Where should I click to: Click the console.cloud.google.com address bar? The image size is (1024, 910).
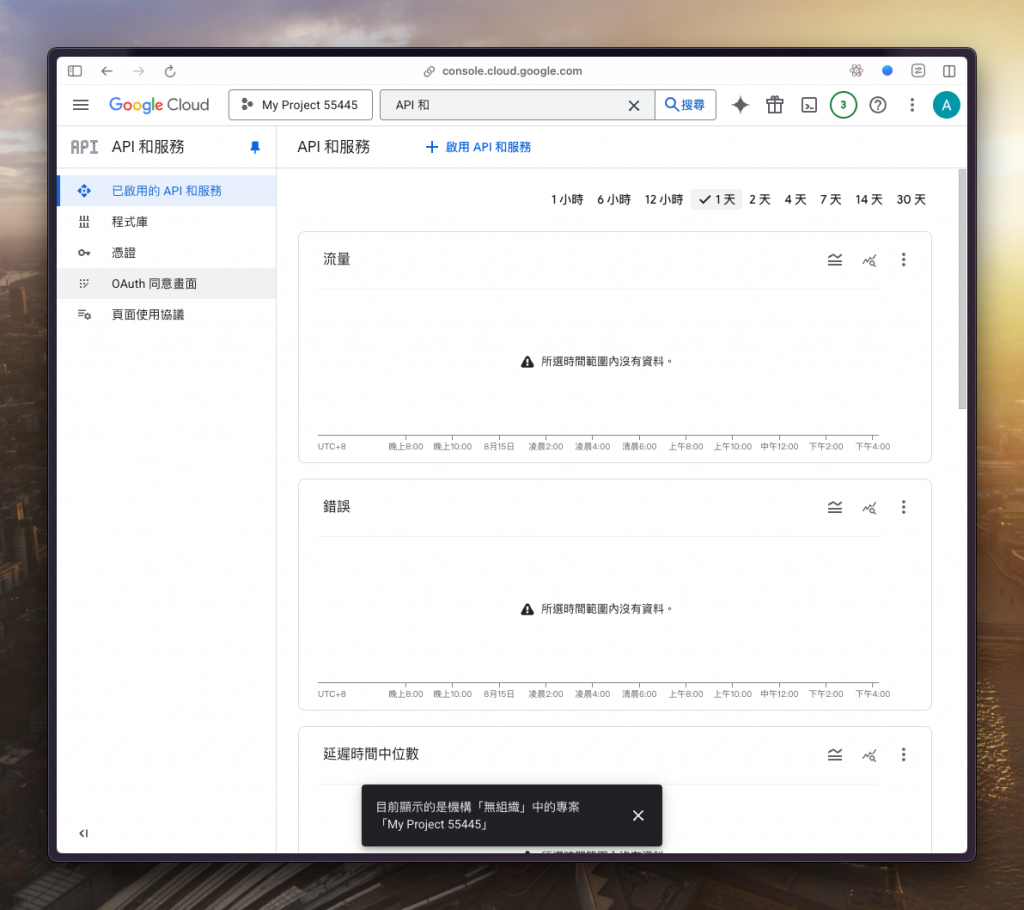click(503, 71)
